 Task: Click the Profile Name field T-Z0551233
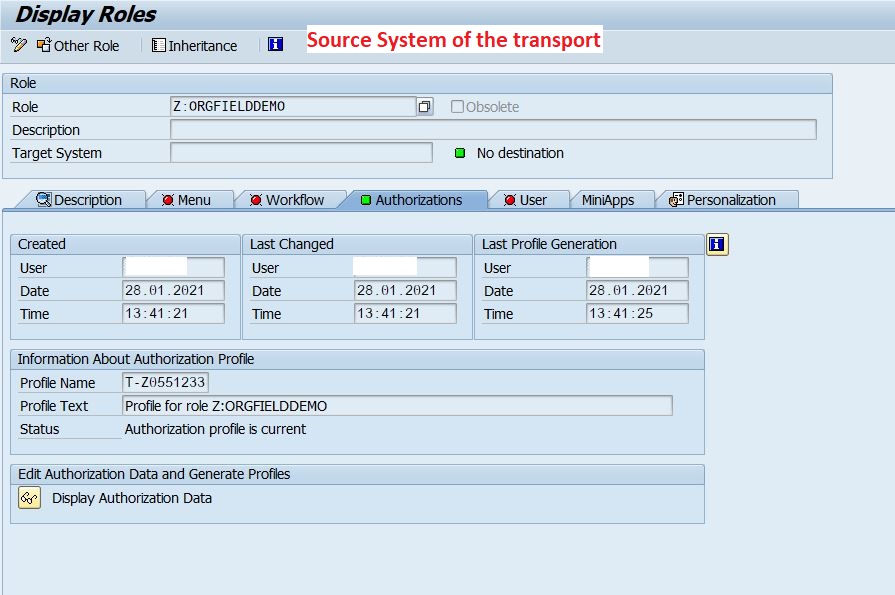(x=165, y=383)
